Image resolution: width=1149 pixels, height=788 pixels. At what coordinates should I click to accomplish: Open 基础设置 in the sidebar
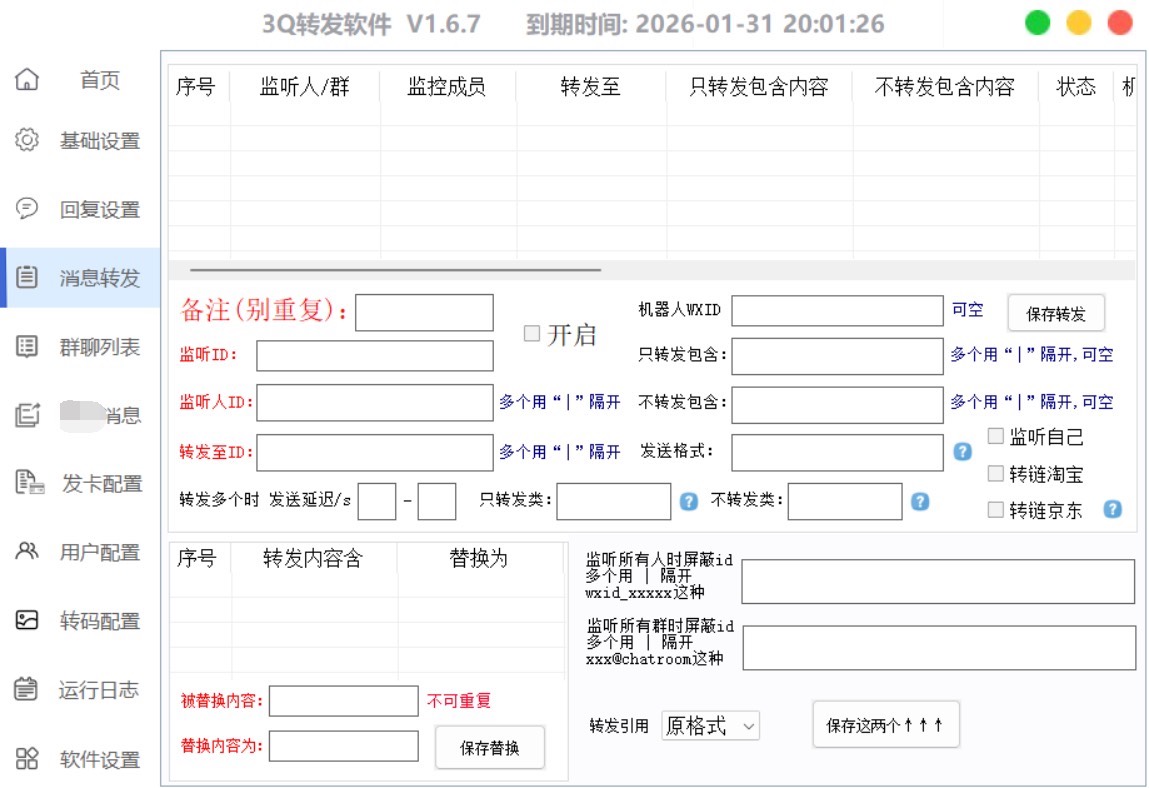pos(100,140)
